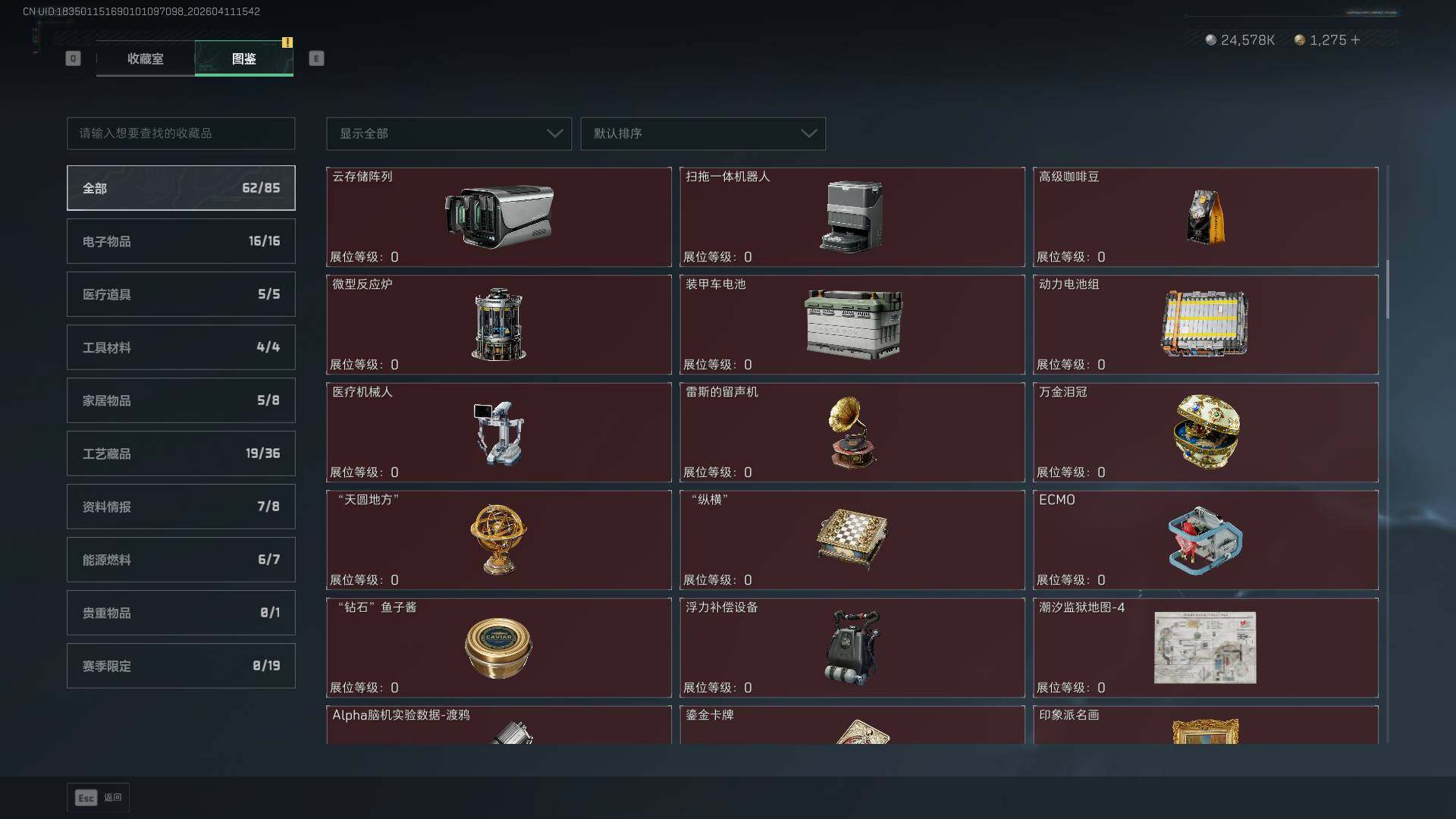
Task: Click the collectible search input field
Action: click(x=181, y=133)
